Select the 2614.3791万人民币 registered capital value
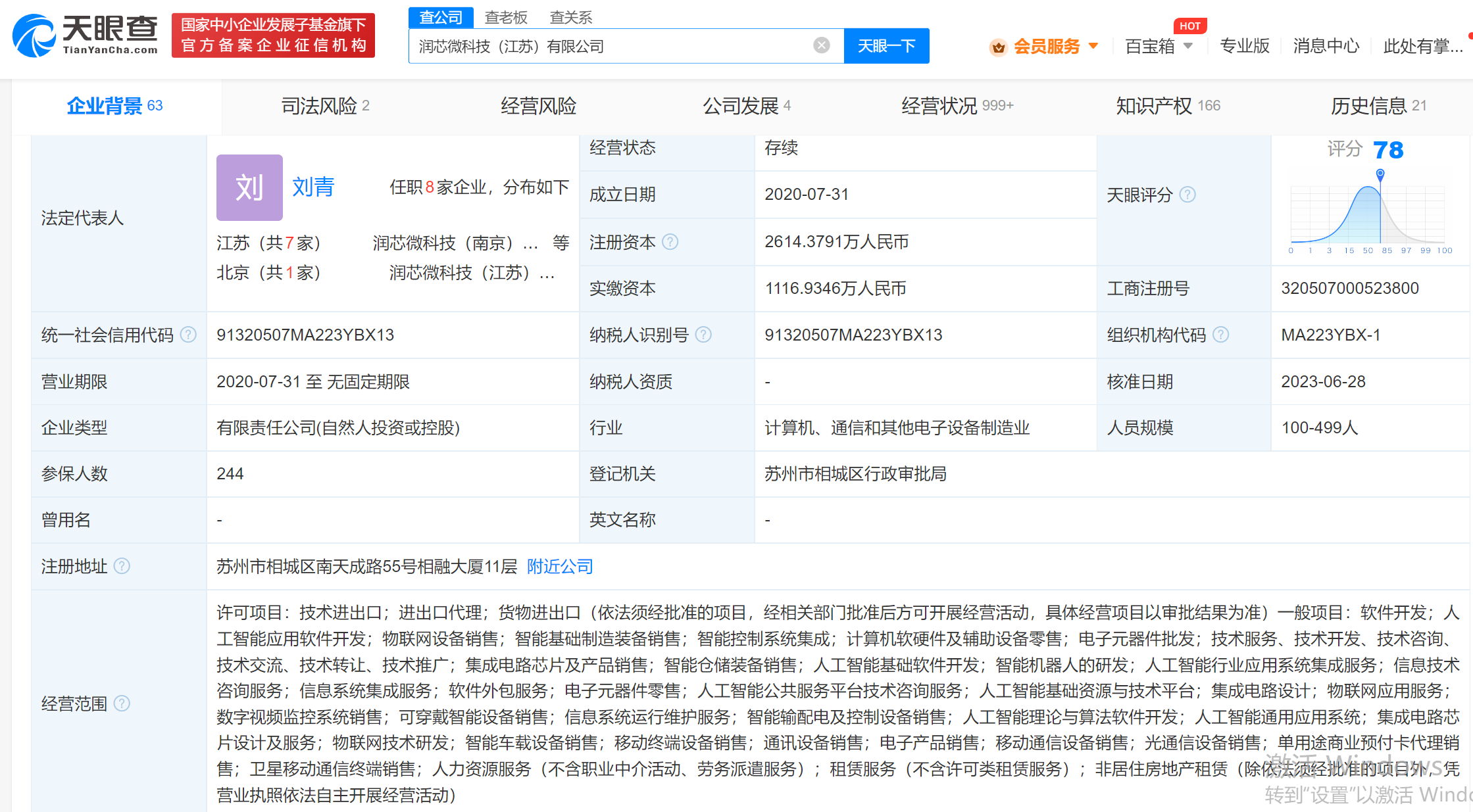This screenshot has width=1473, height=812. coord(836,242)
